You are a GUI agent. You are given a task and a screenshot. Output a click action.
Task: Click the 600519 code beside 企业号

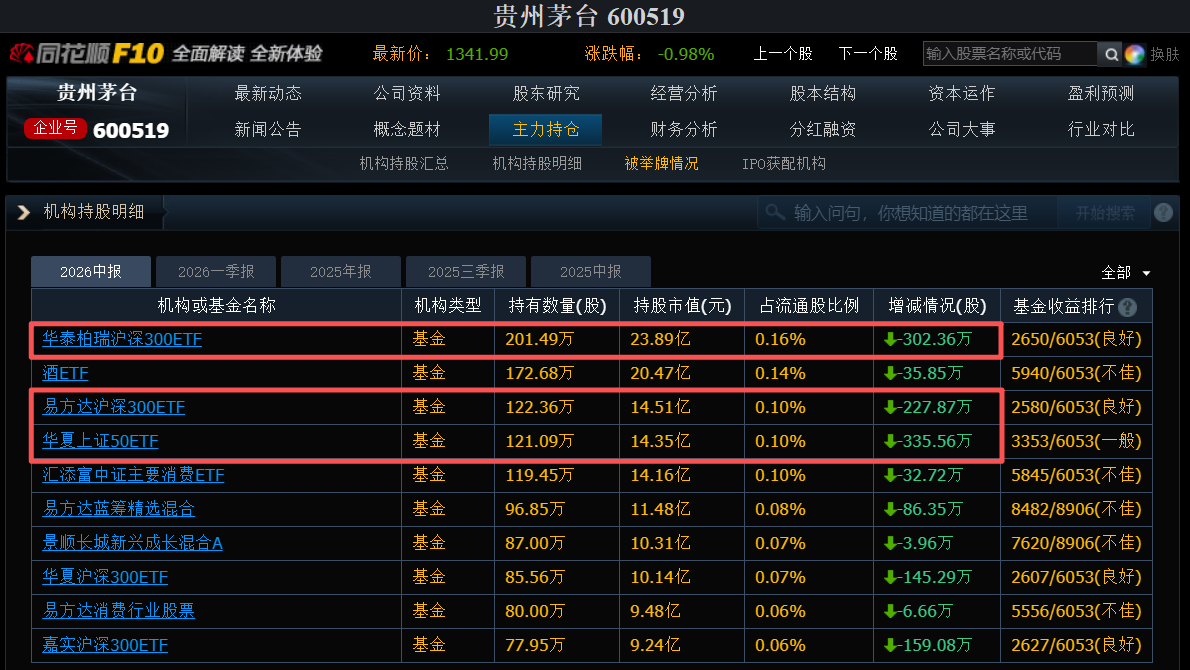click(131, 130)
